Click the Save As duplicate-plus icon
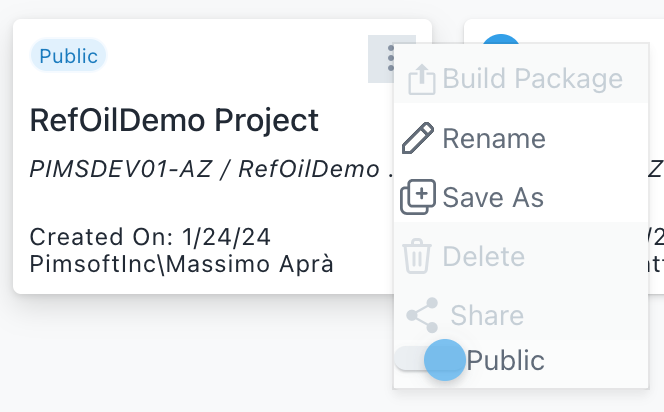Viewport: 664px width, 412px height. (417, 198)
